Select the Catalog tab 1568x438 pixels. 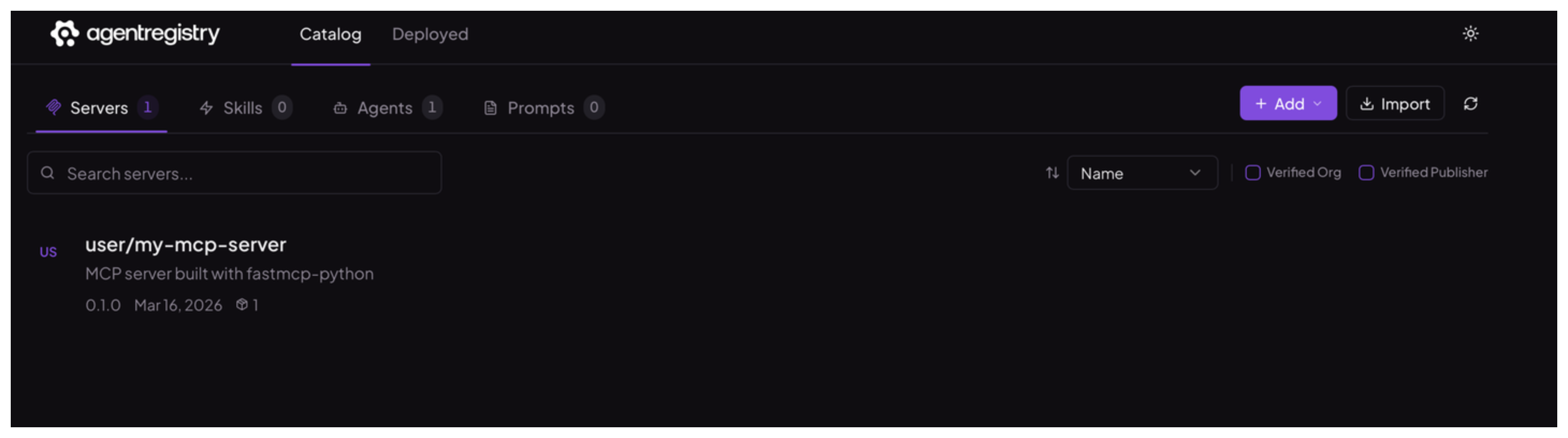click(331, 35)
